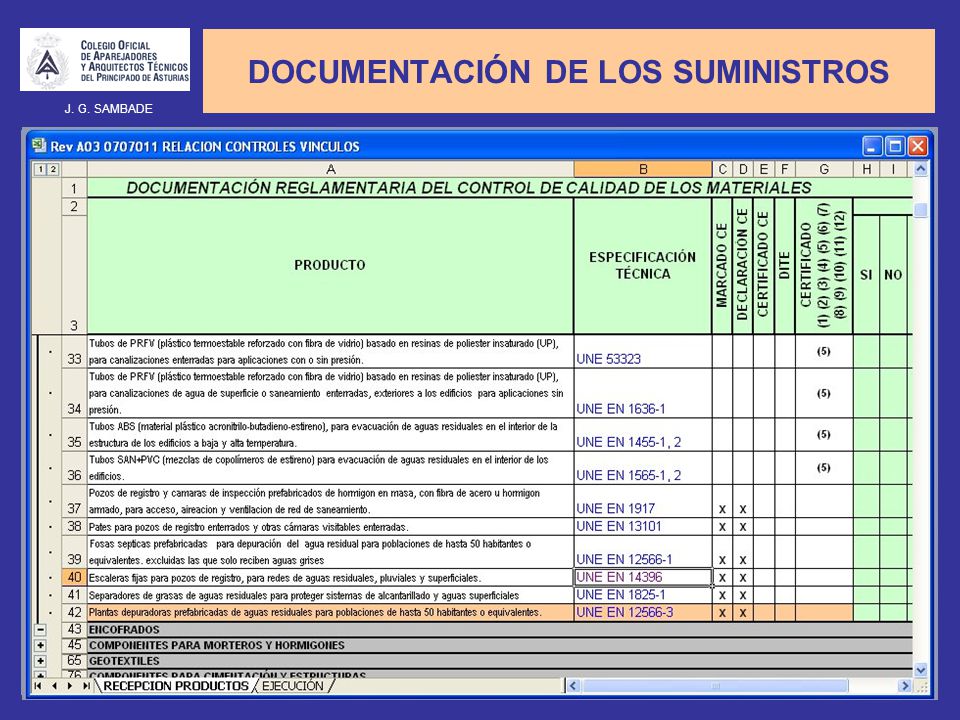Minimize the workbook window
Image resolution: width=960 pixels, height=720 pixels.
[x=872, y=146]
